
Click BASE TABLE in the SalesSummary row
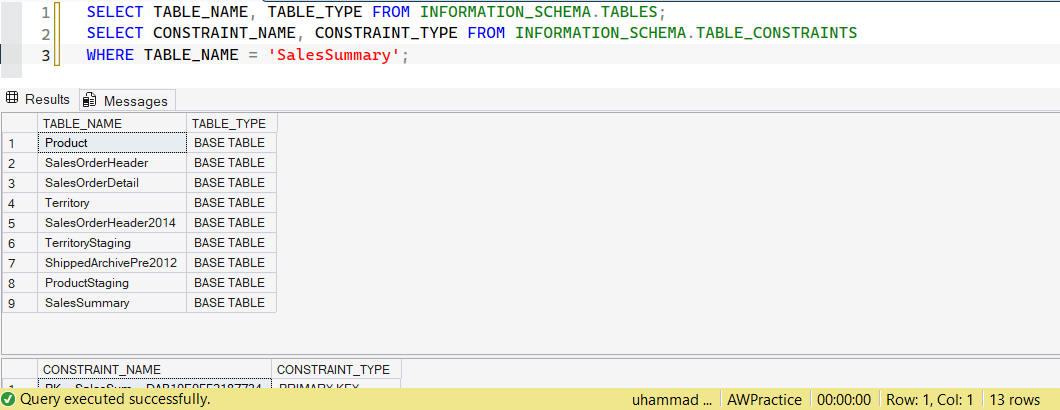232,302
